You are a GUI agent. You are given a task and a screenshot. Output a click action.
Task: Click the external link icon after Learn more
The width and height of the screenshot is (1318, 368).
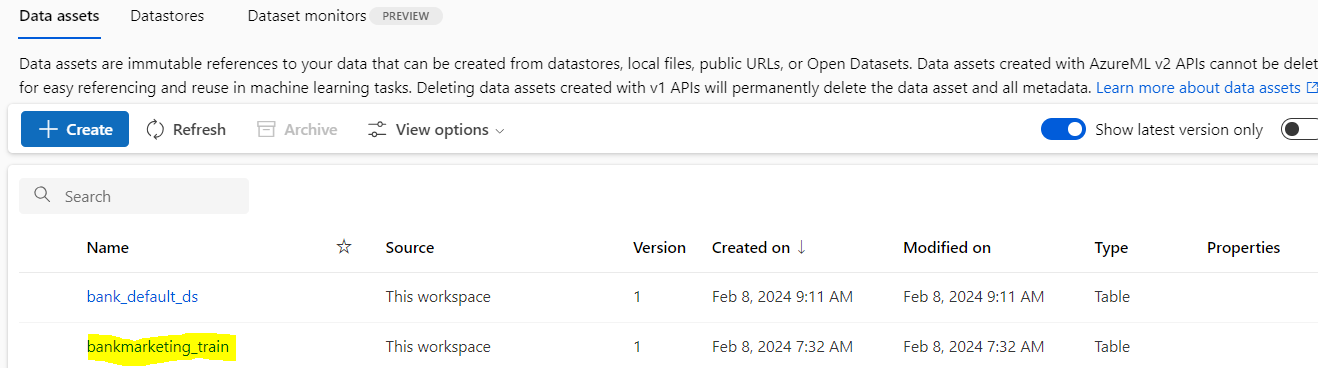coord(1312,88)
